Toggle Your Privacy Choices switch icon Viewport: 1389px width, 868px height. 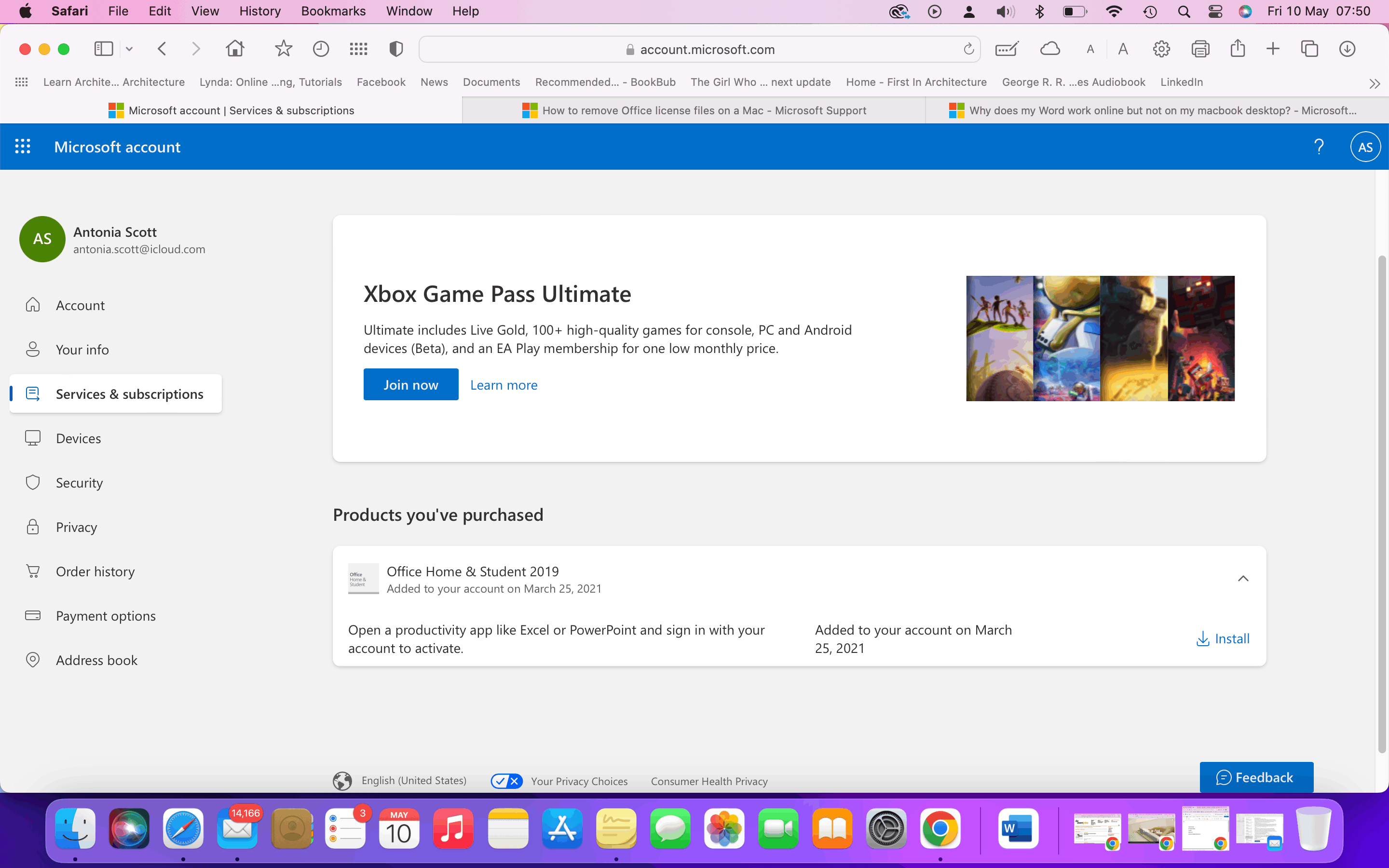coord(506,781)
